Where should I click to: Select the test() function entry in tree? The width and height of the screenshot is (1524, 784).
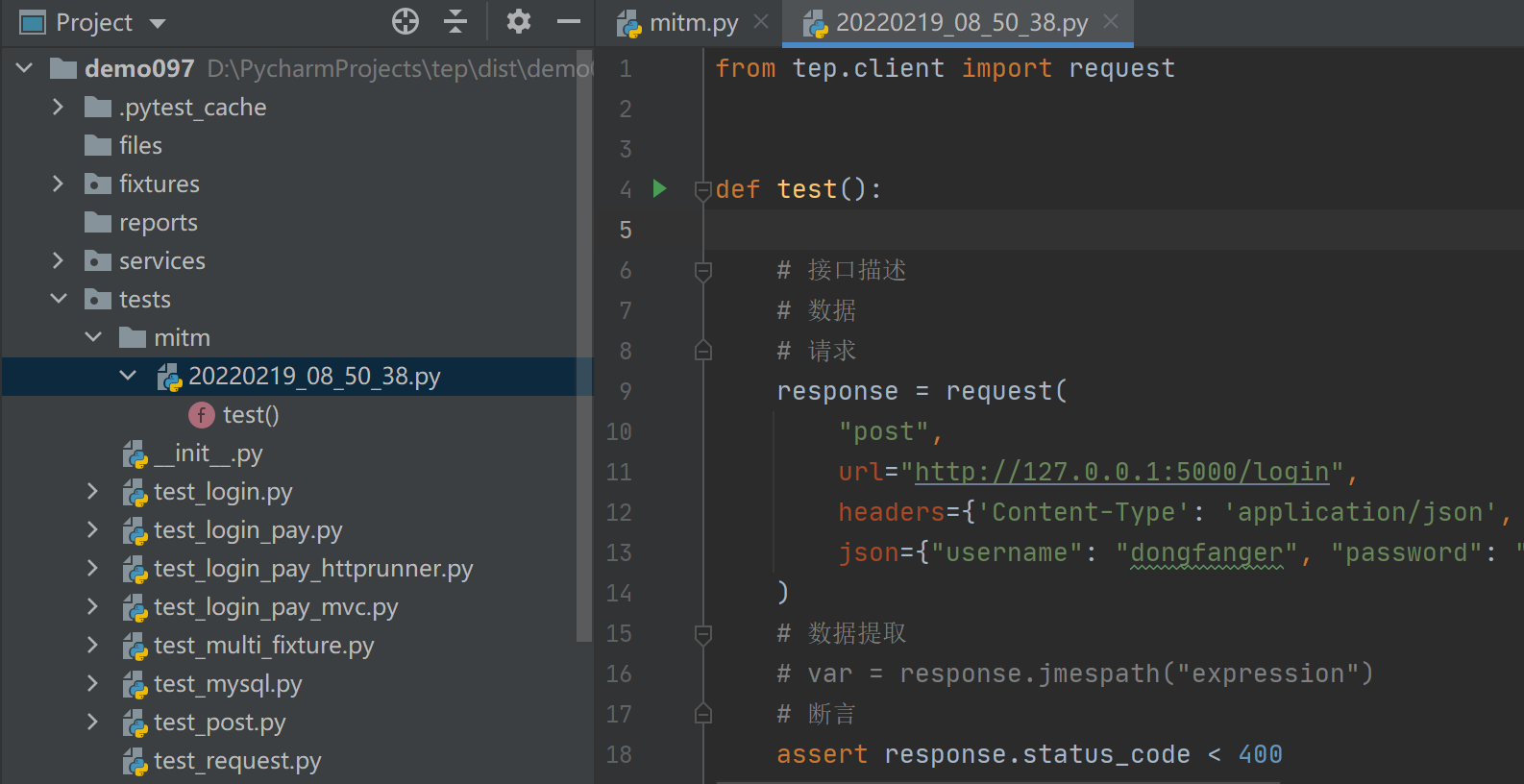click(250, 414)
